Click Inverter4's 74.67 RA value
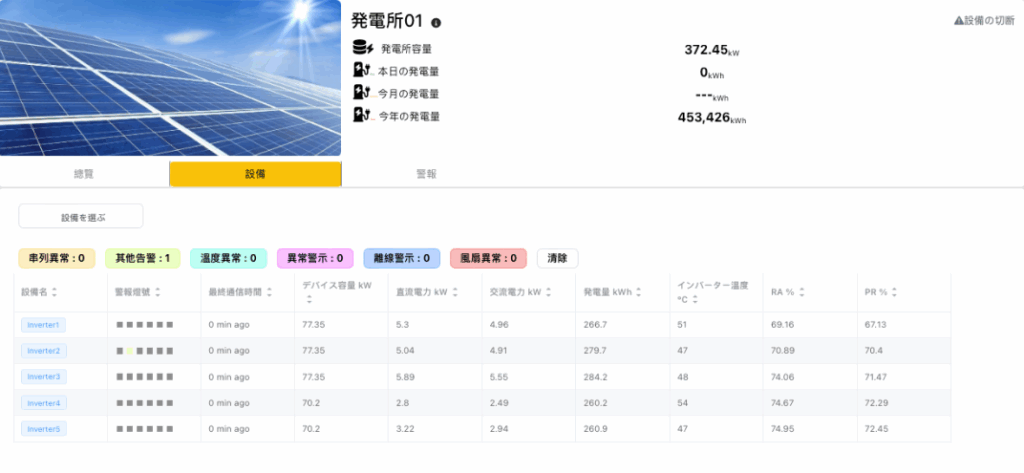This screenshot has width=1024, height=473. [x=782, y=403]
